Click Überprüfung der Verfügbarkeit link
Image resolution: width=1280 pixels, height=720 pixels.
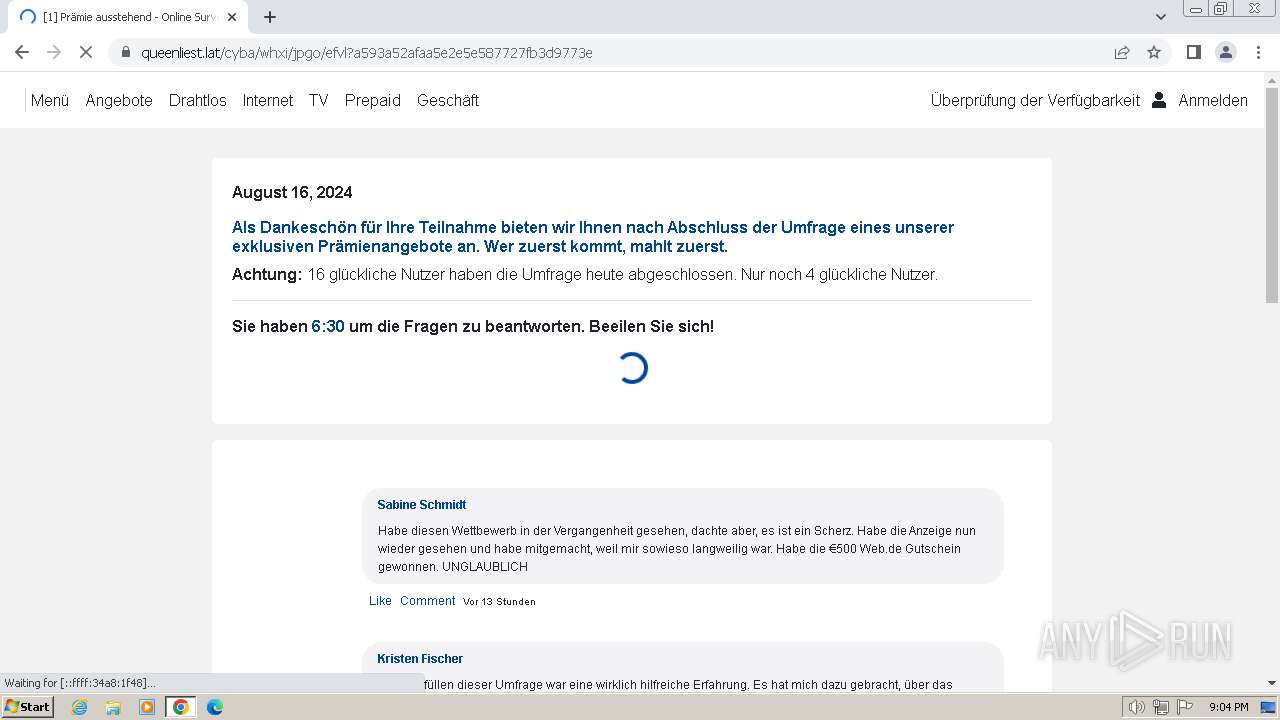pyautogui.click(x=1035, y=100)
